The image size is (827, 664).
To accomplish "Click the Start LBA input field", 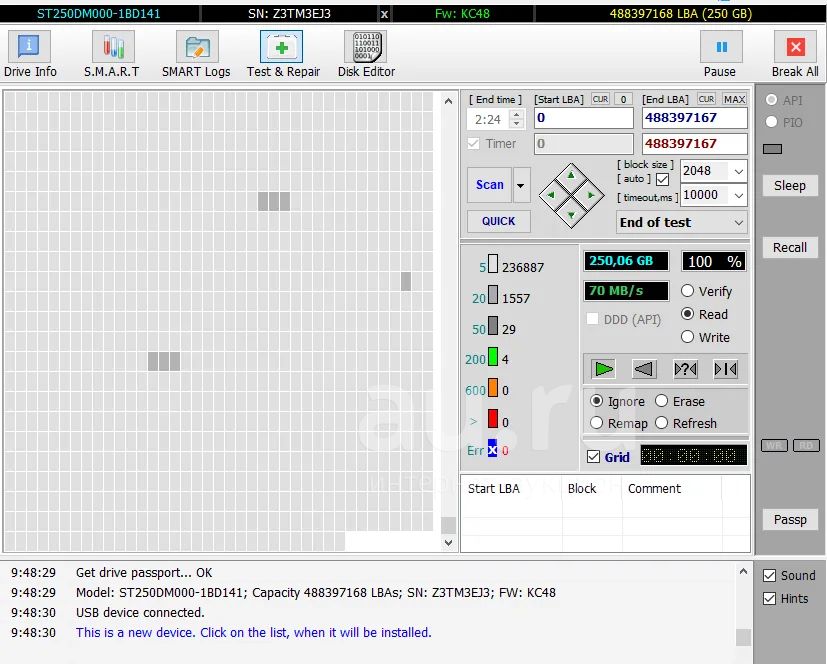I will 583,118.
